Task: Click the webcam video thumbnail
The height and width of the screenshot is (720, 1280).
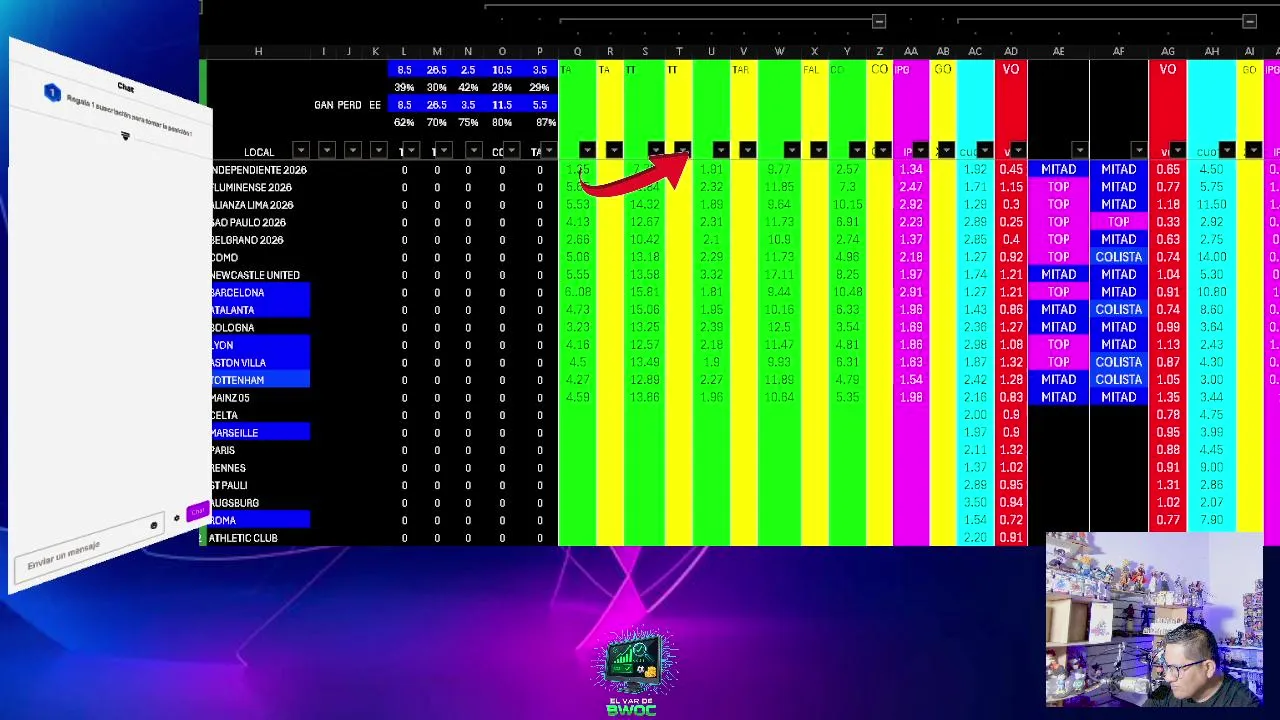Action: 1154,620
